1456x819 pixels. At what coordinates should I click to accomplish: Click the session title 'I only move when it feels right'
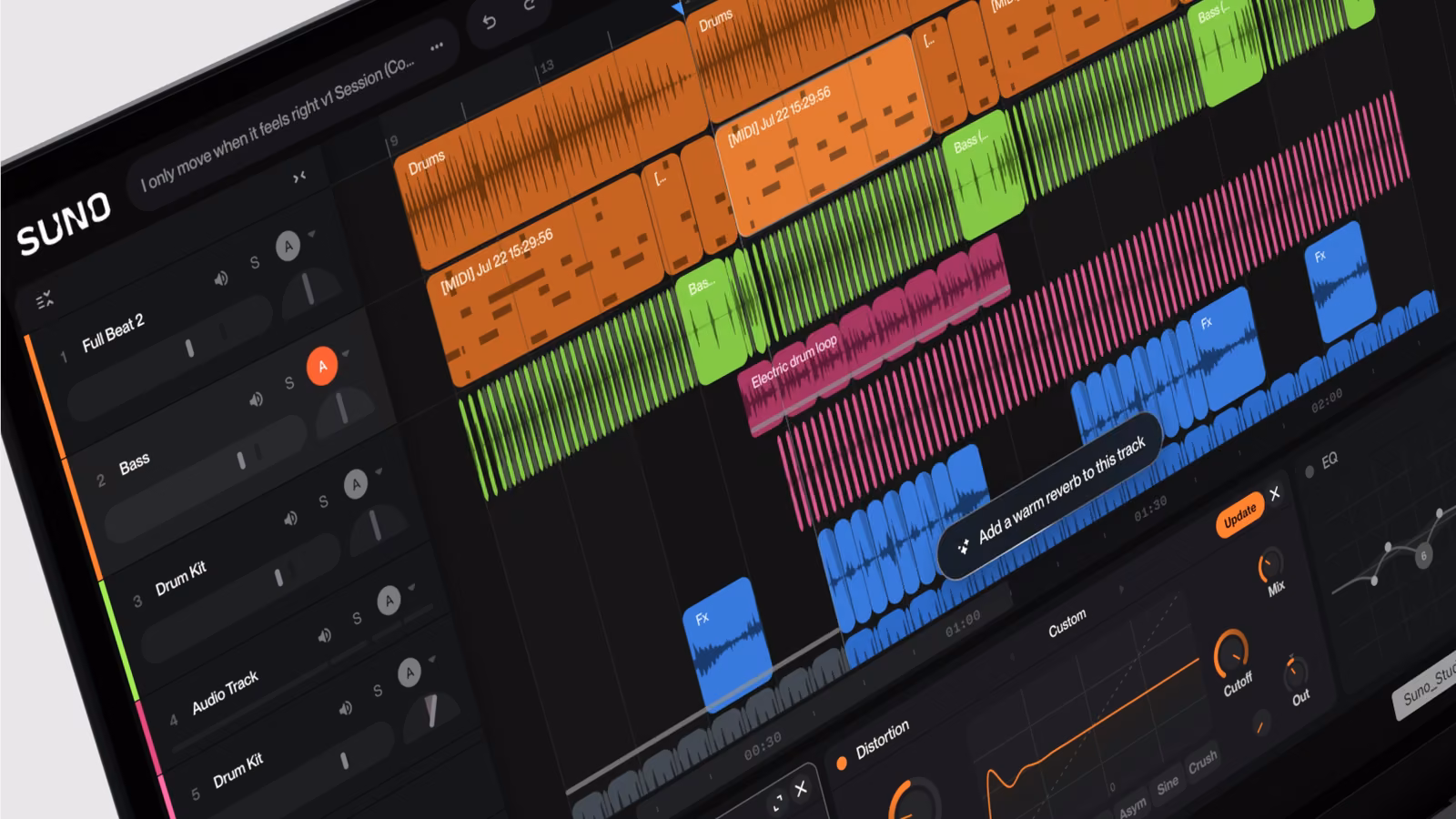point(278,124)
